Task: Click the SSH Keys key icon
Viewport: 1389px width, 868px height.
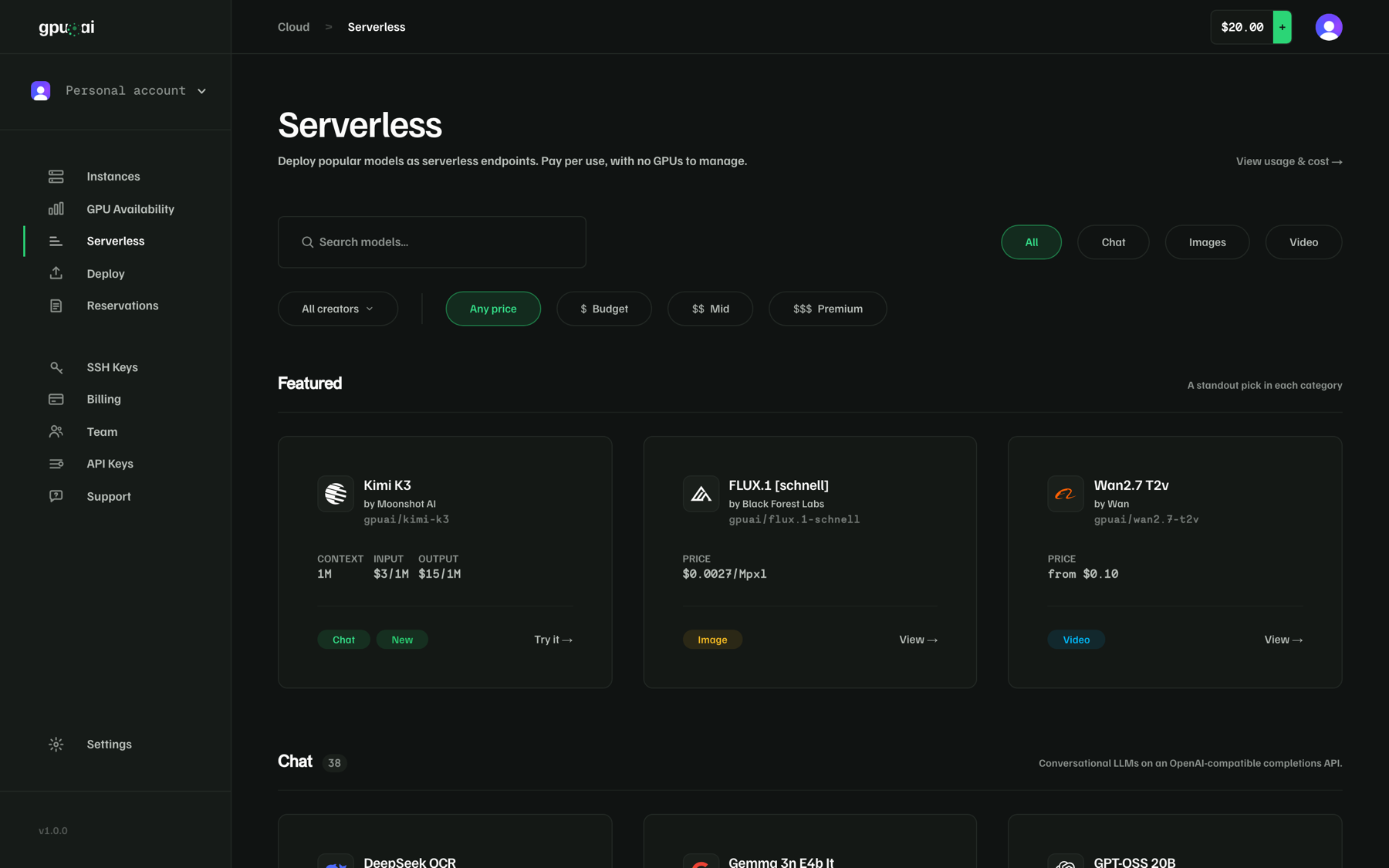Action: point(56,367)
